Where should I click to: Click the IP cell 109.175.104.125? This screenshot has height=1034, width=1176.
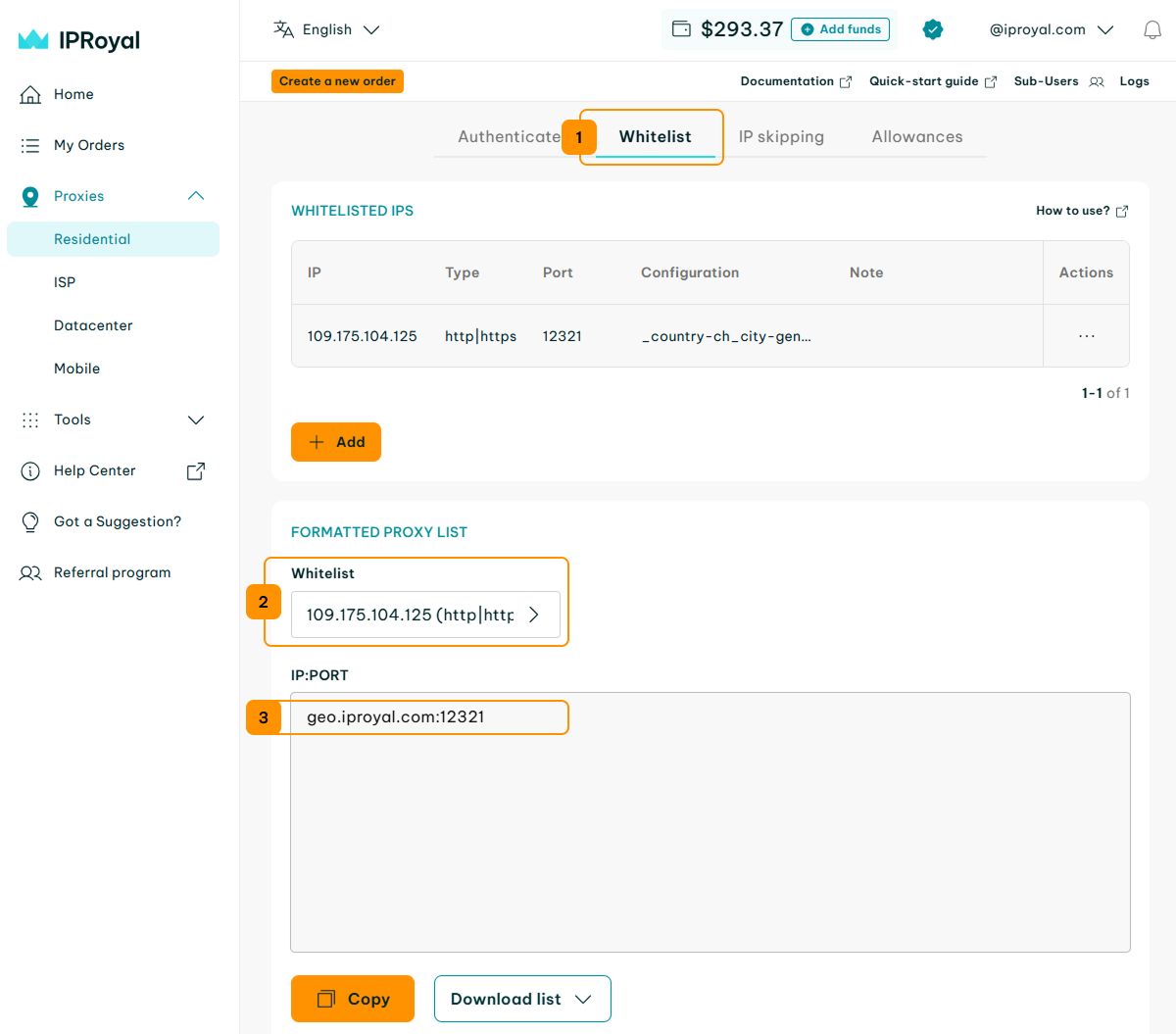363,336
